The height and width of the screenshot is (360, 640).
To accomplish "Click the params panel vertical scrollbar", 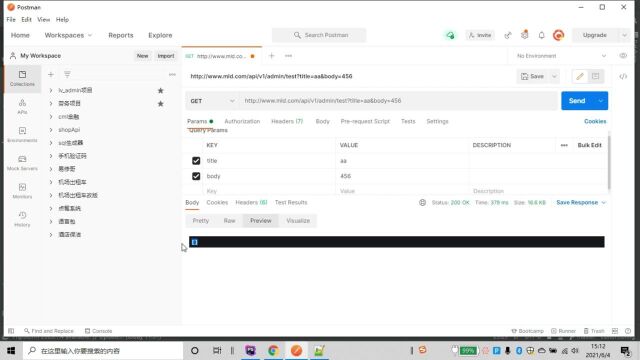I will click(x=609, y=160).
